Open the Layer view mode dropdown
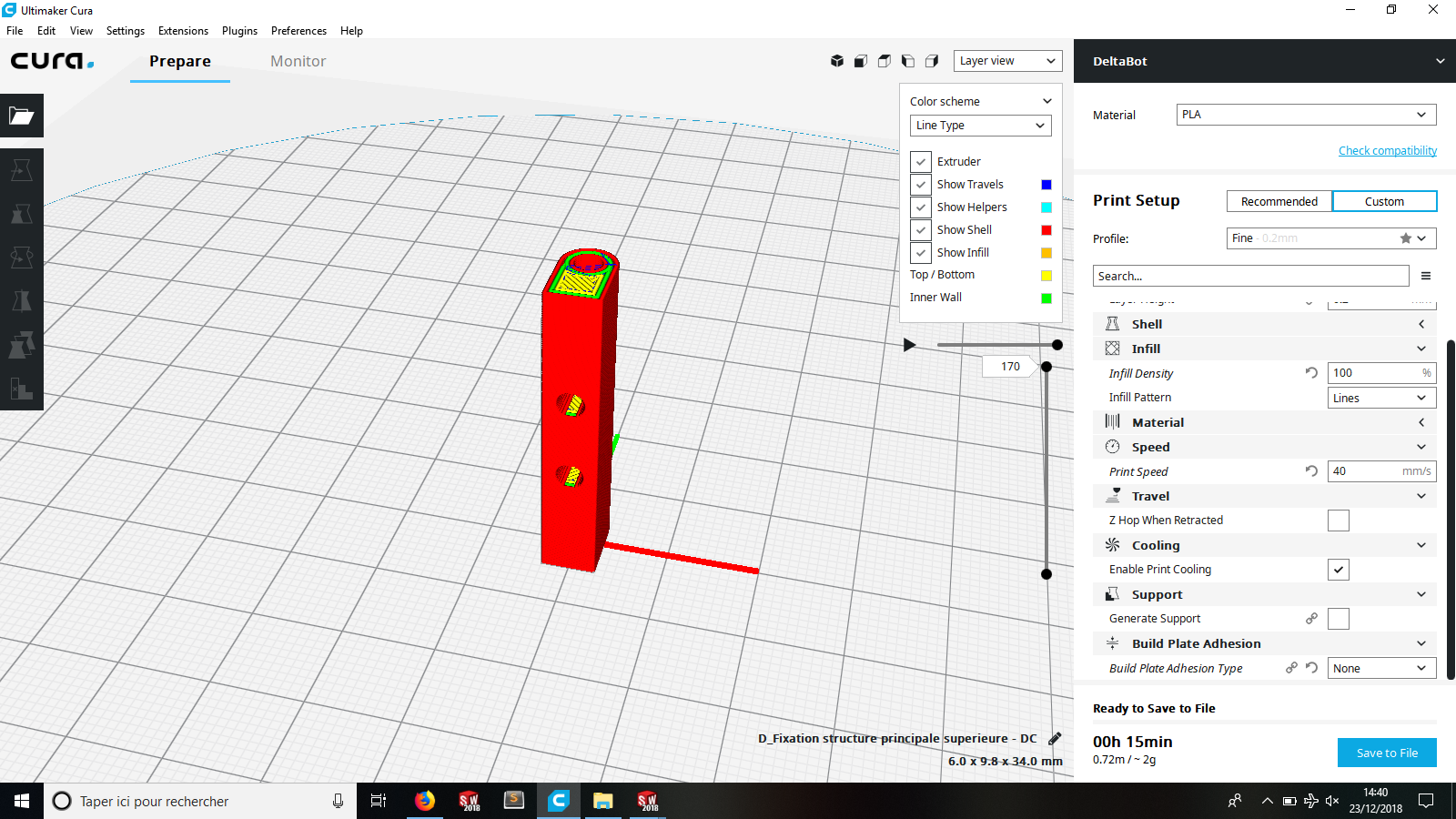1456x819 pixels. tap(1008, 61)
